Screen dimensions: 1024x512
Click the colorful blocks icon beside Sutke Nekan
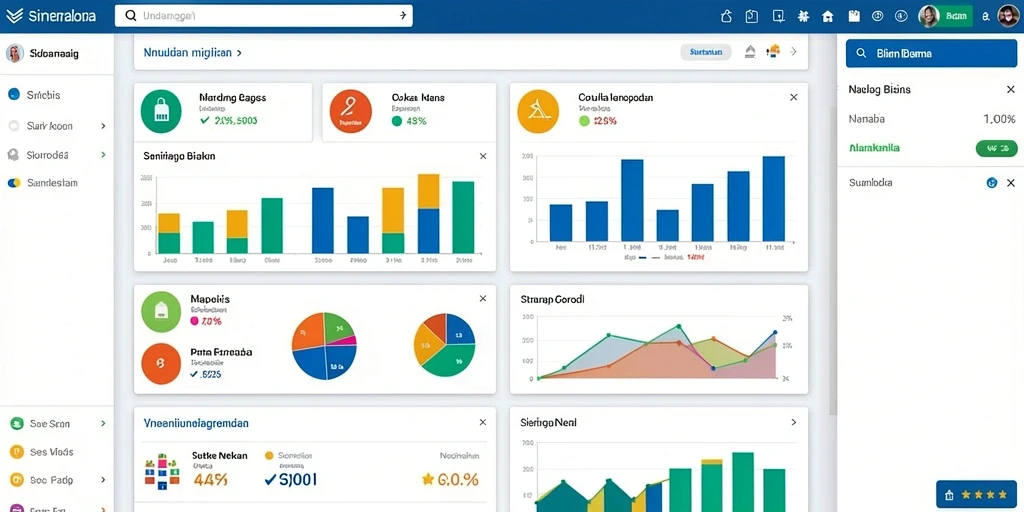[x=162, y=470]
